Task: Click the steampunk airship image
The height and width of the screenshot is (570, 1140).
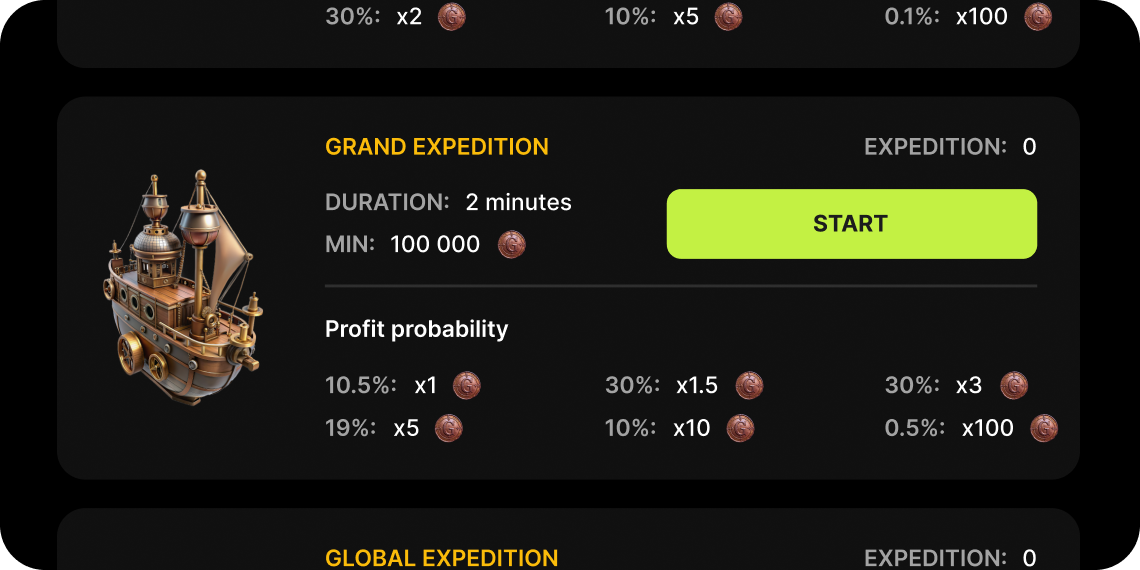Action: click(x=183, y=286)
